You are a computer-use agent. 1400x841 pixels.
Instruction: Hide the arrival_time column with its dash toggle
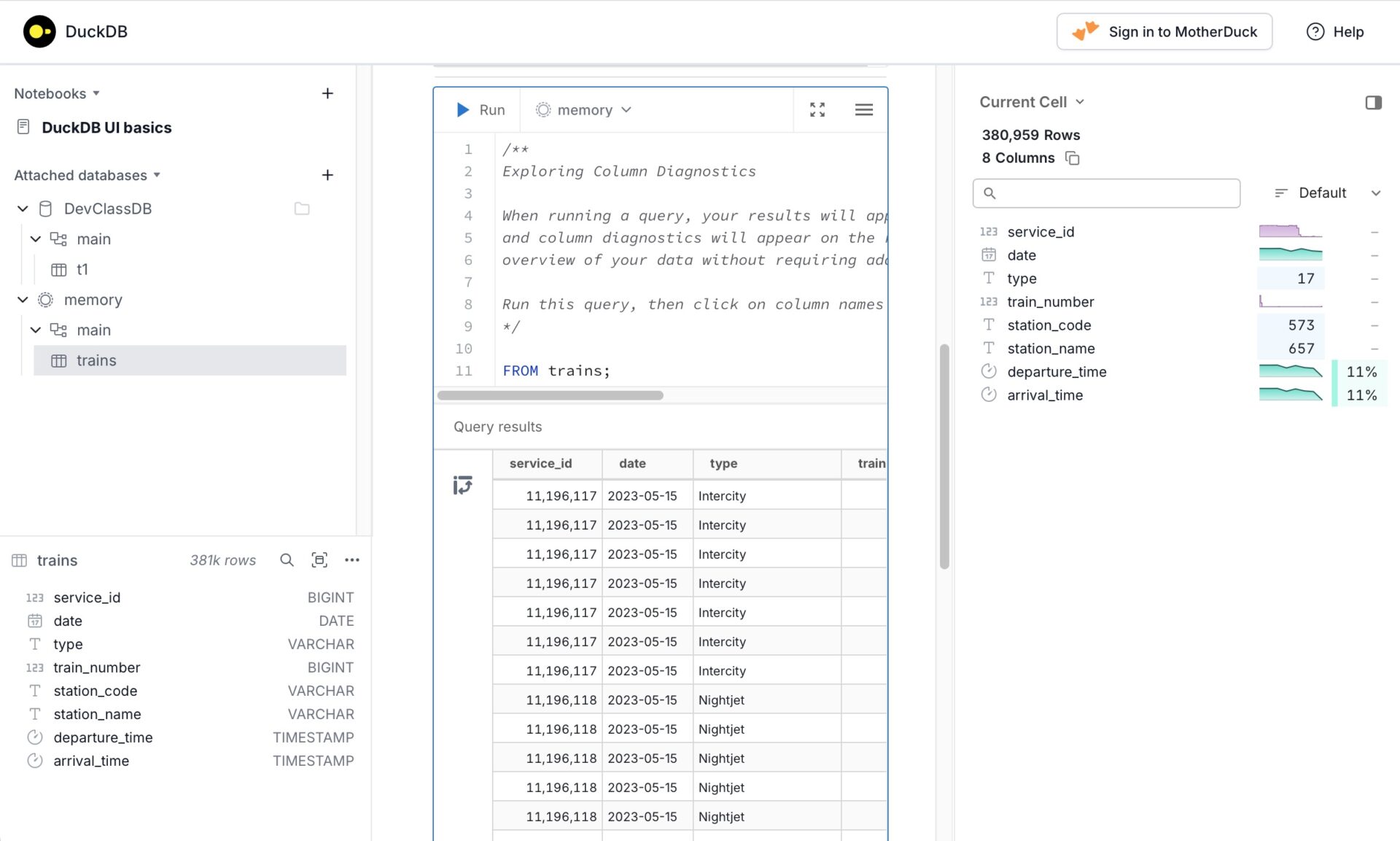tap(1375, 395)
